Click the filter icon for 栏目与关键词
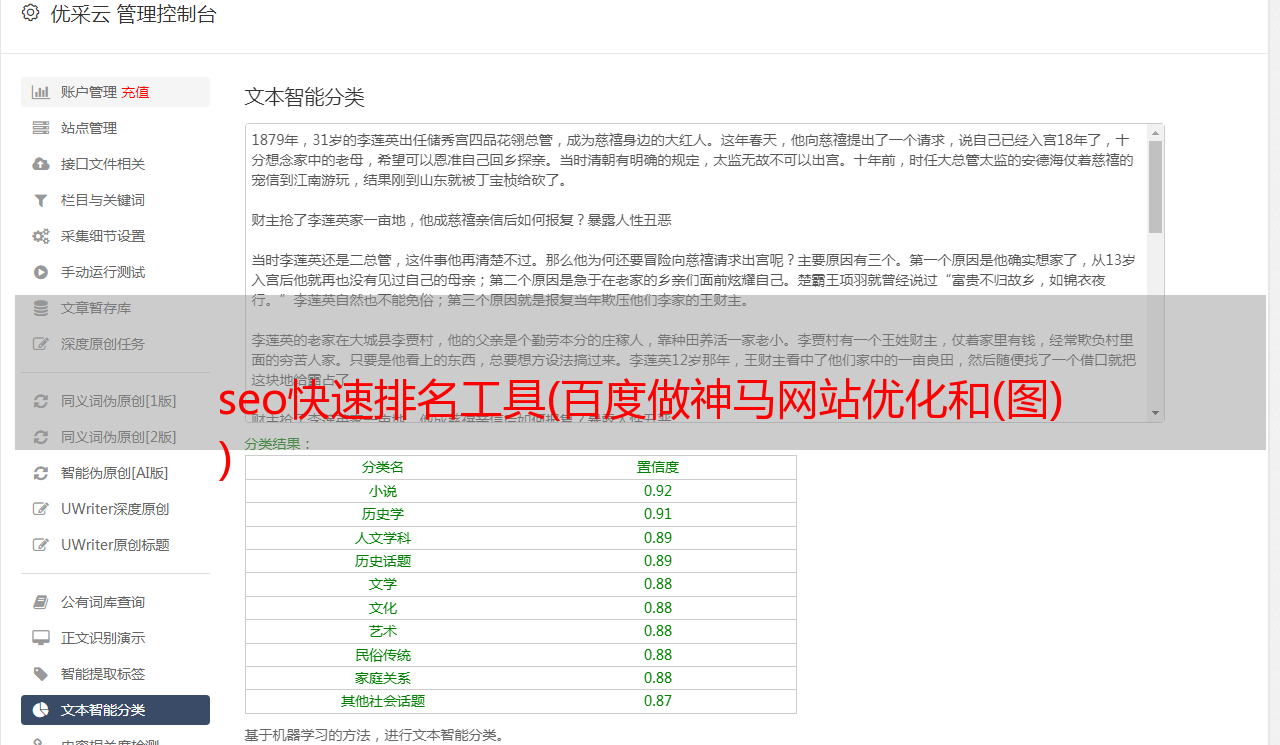 click(41, 200)
